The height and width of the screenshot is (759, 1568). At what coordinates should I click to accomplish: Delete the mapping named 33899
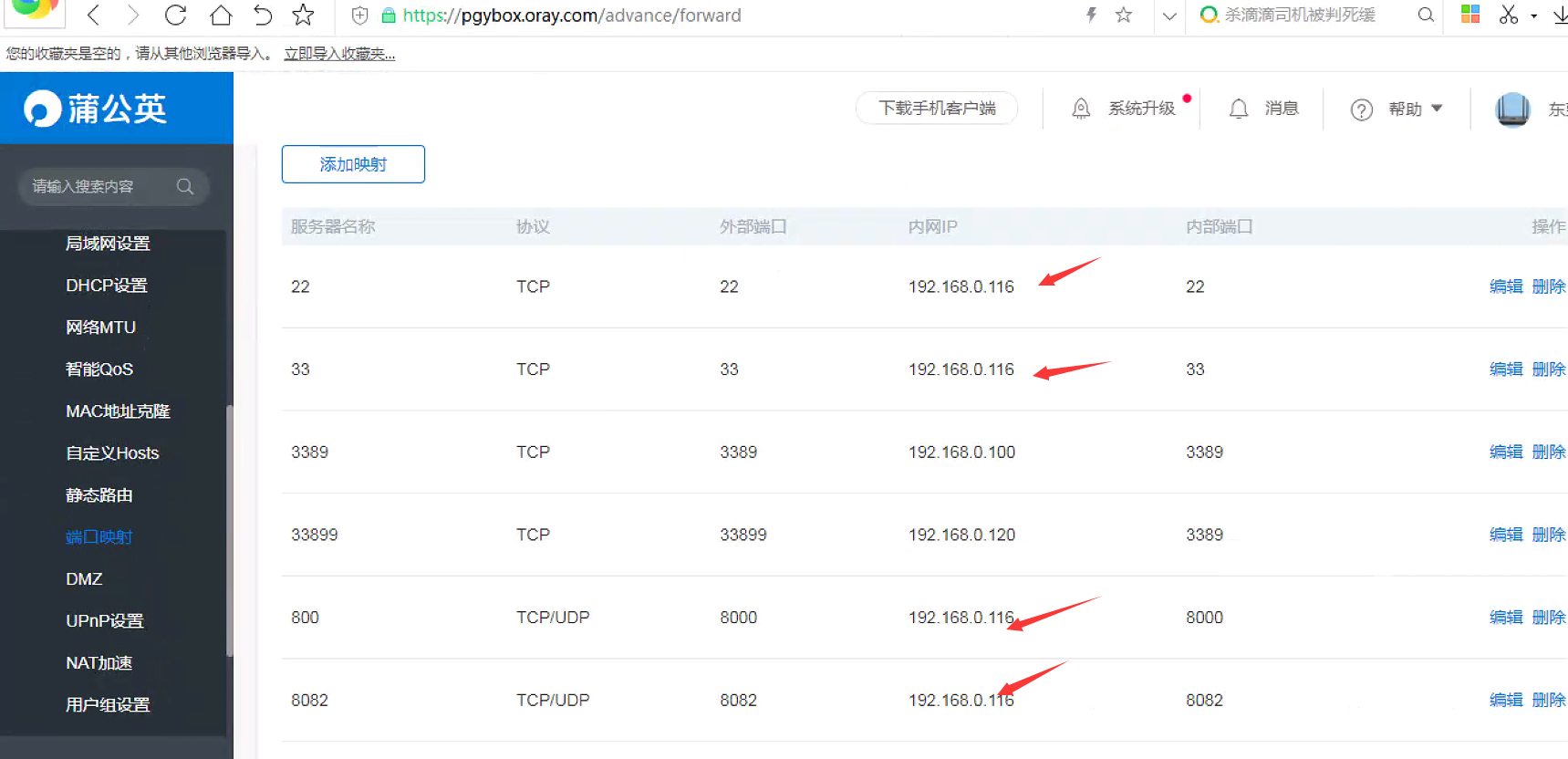[1549, 535]
